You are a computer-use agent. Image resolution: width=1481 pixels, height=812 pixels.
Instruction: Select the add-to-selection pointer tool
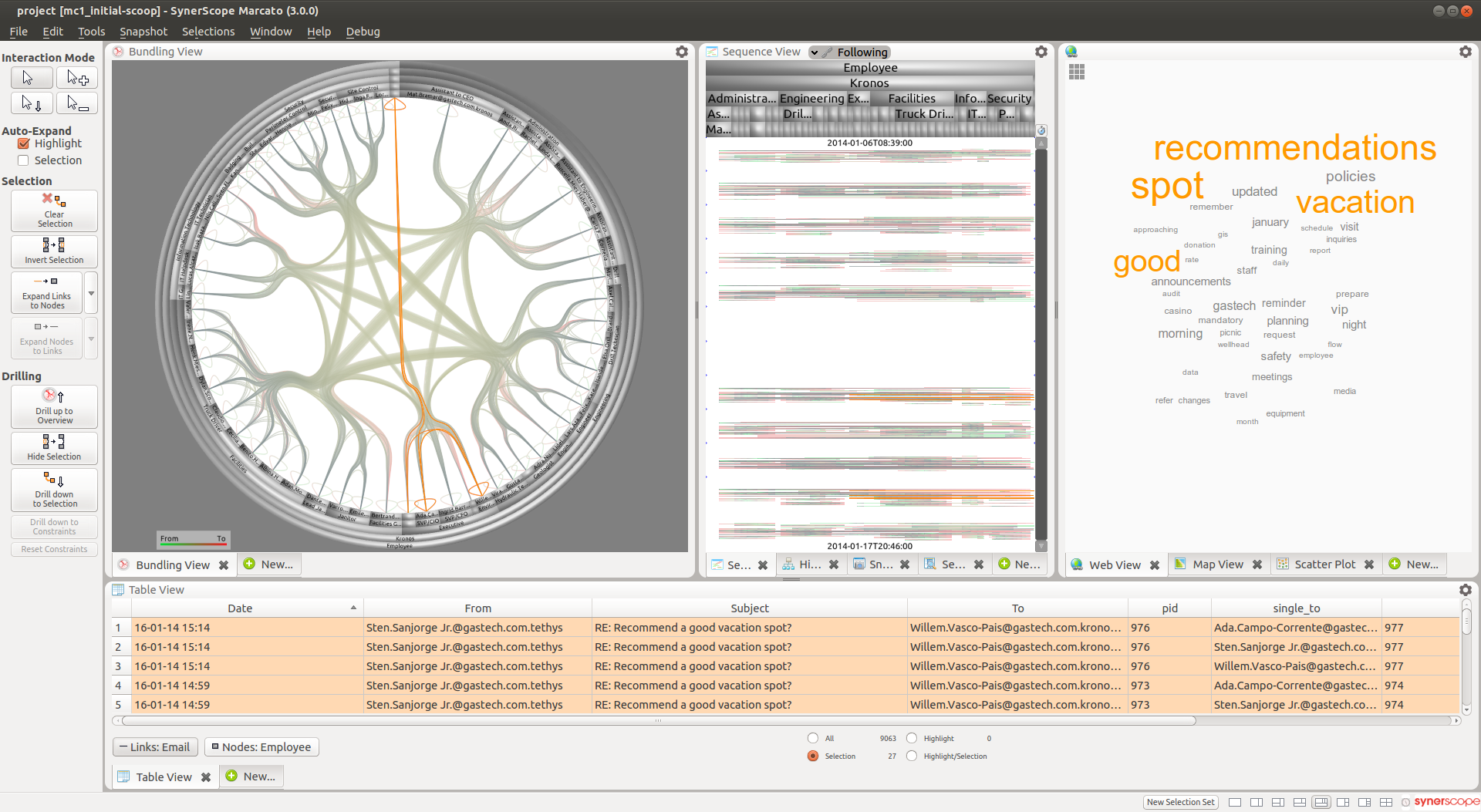pos(77,78)
